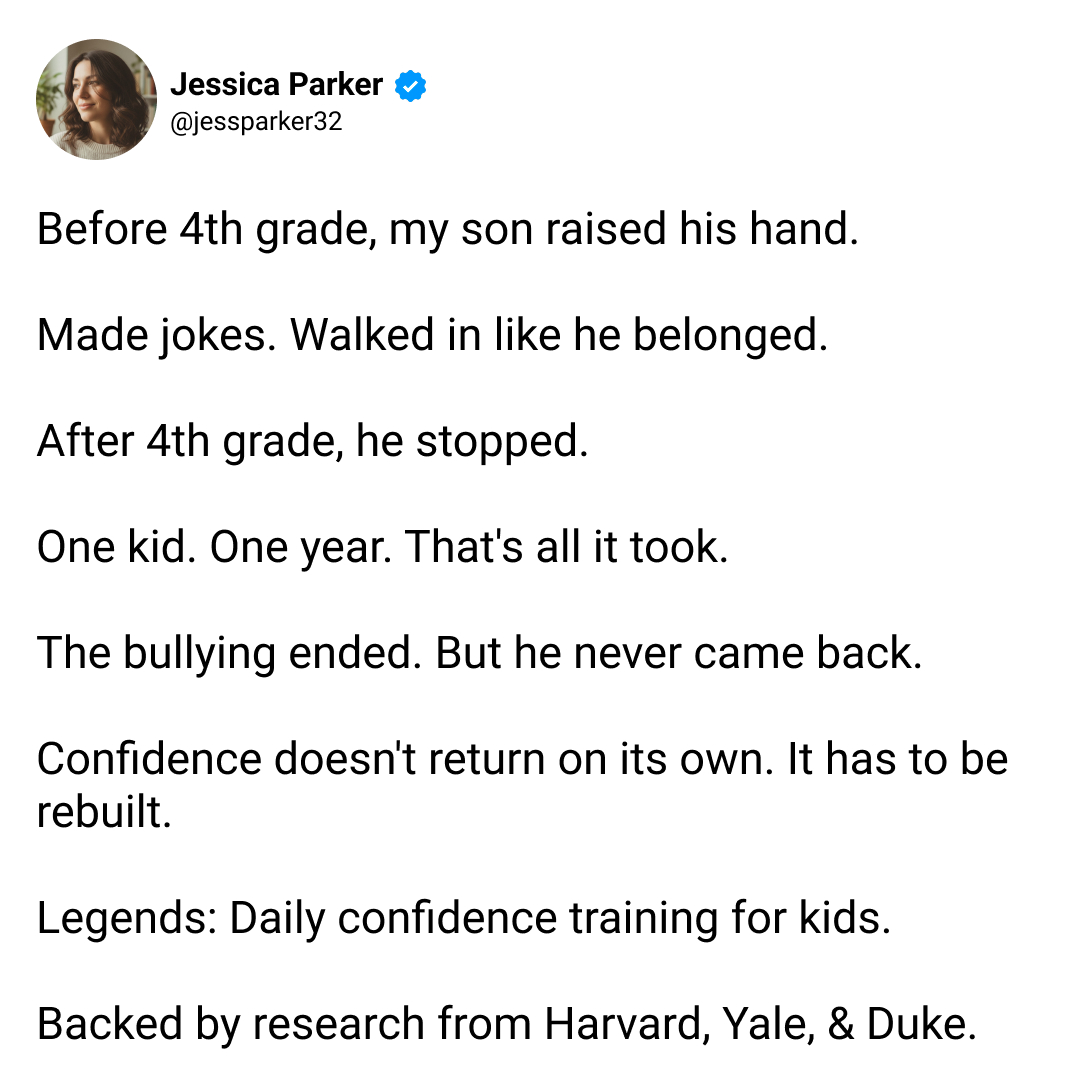1080x1080 pixels.
Task: Click 'The bullying ended' sentence
Action: (x=229, y=654)
